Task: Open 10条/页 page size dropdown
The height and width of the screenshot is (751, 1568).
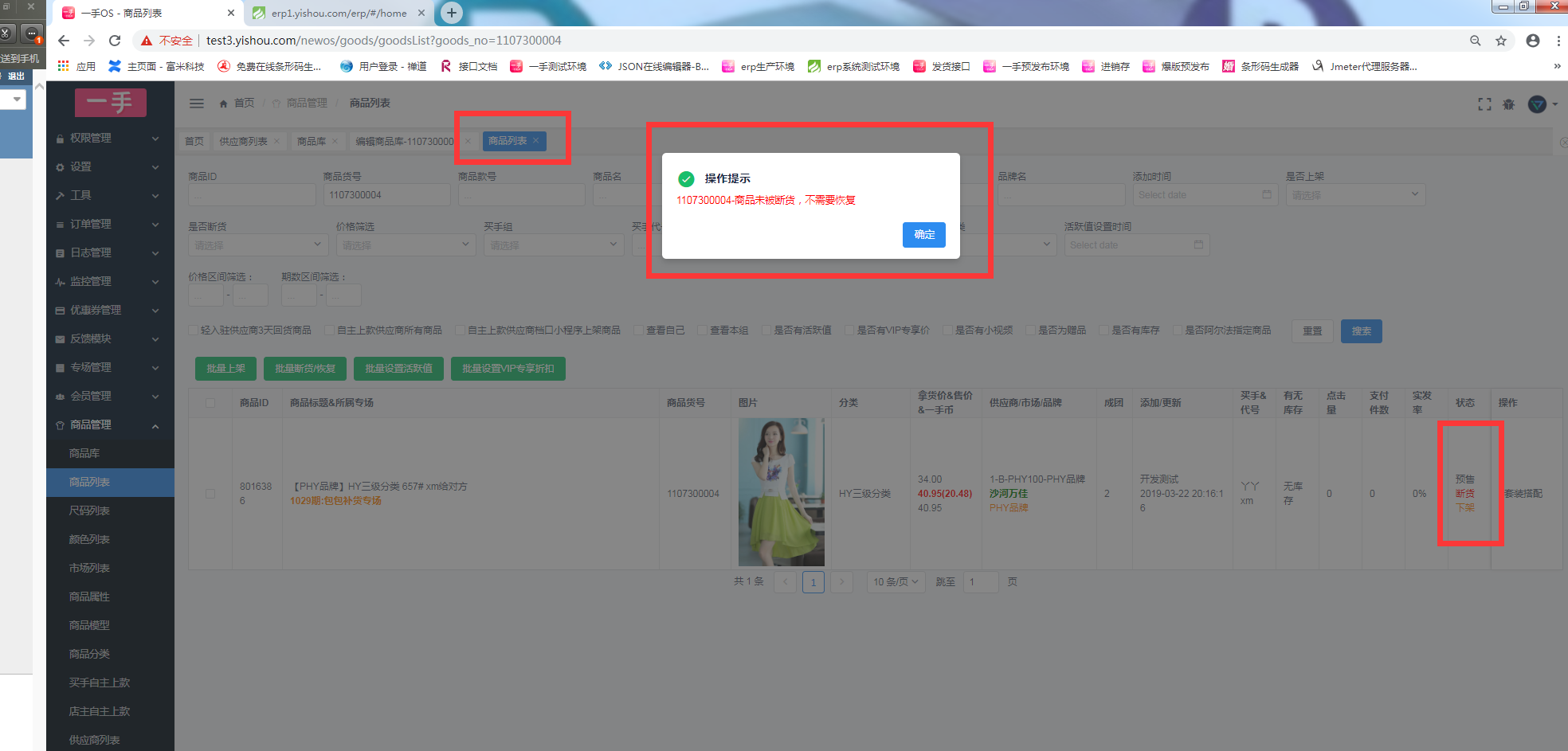Action: click(x=896, y=582)
